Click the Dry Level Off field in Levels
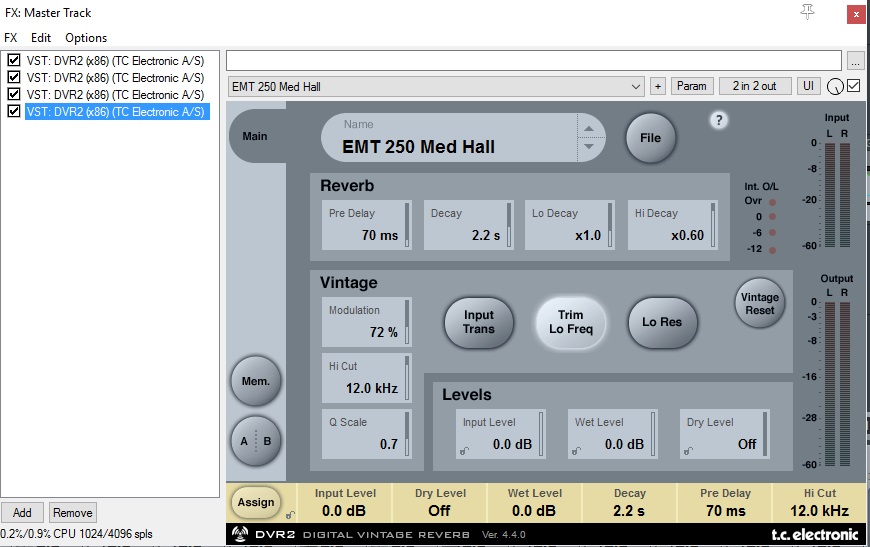The image size is (870, 547). coord(725,434)
